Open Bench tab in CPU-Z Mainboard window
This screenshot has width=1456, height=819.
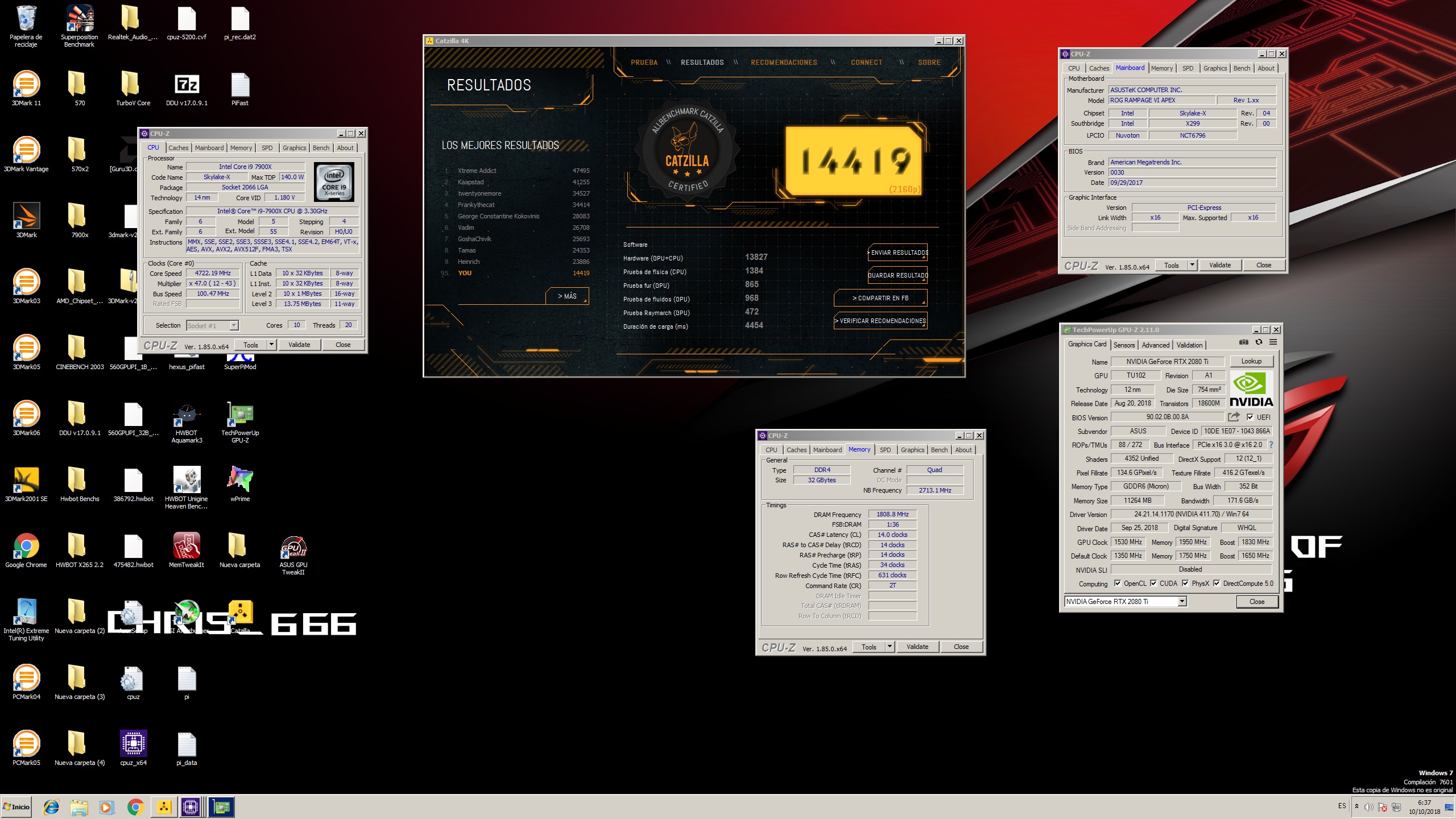pyautogui.click(x=1242, y=68)
